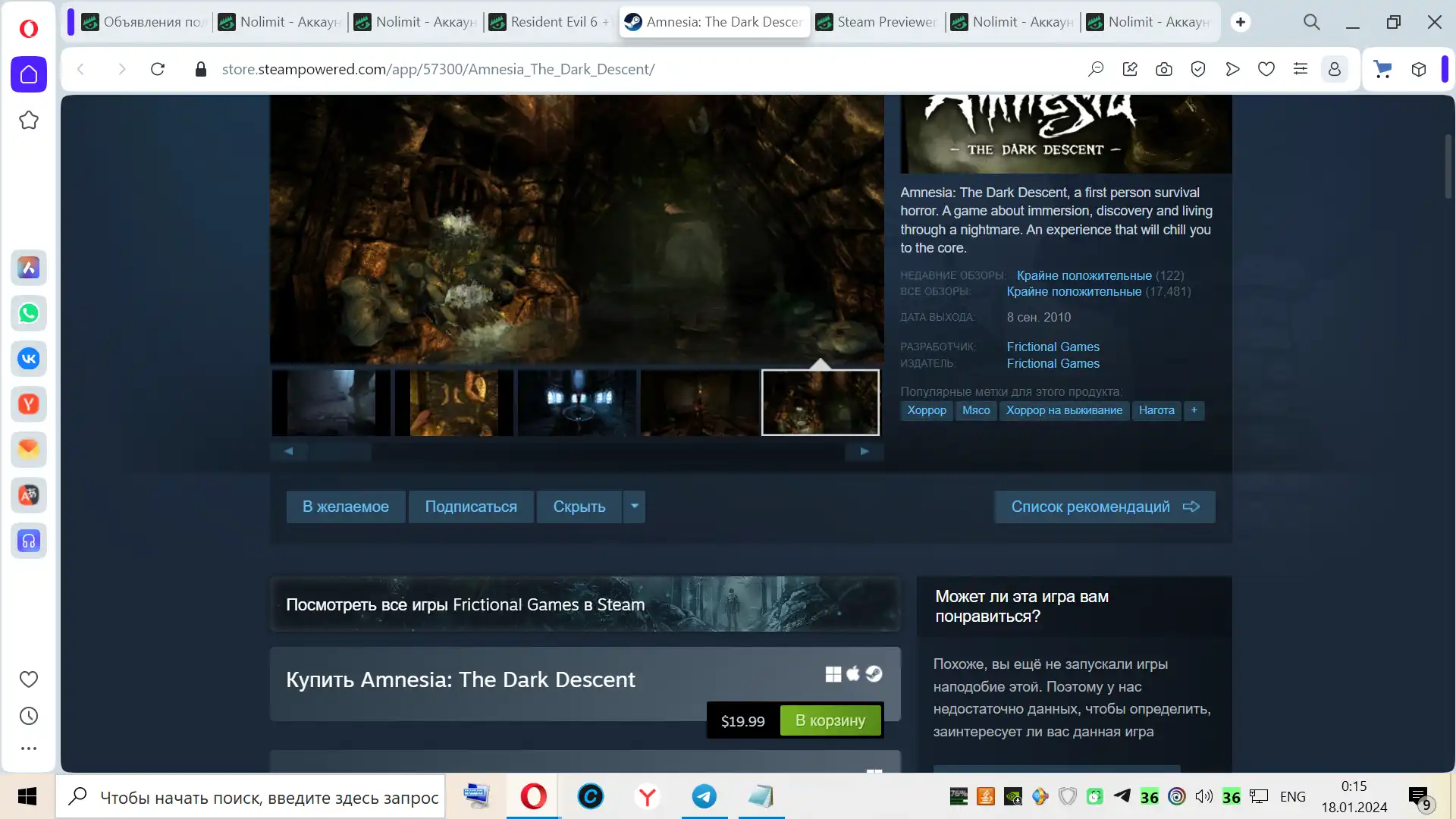Open profile account icon in toolbar
The image size is (1456, 819).
coord(1335,69)
